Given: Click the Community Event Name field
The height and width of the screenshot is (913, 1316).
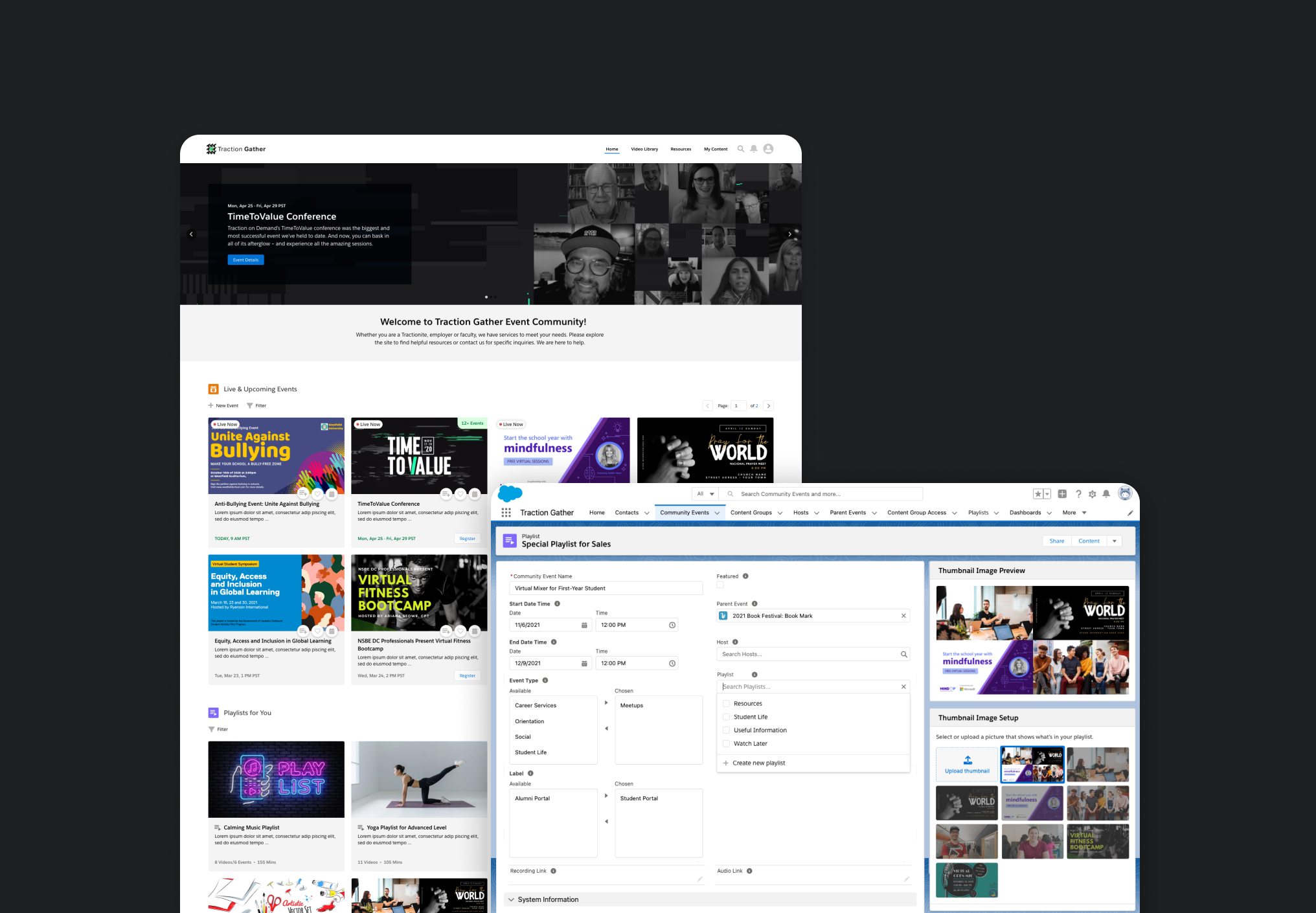Looking at the screenshot, I should (x=606, y=589).
